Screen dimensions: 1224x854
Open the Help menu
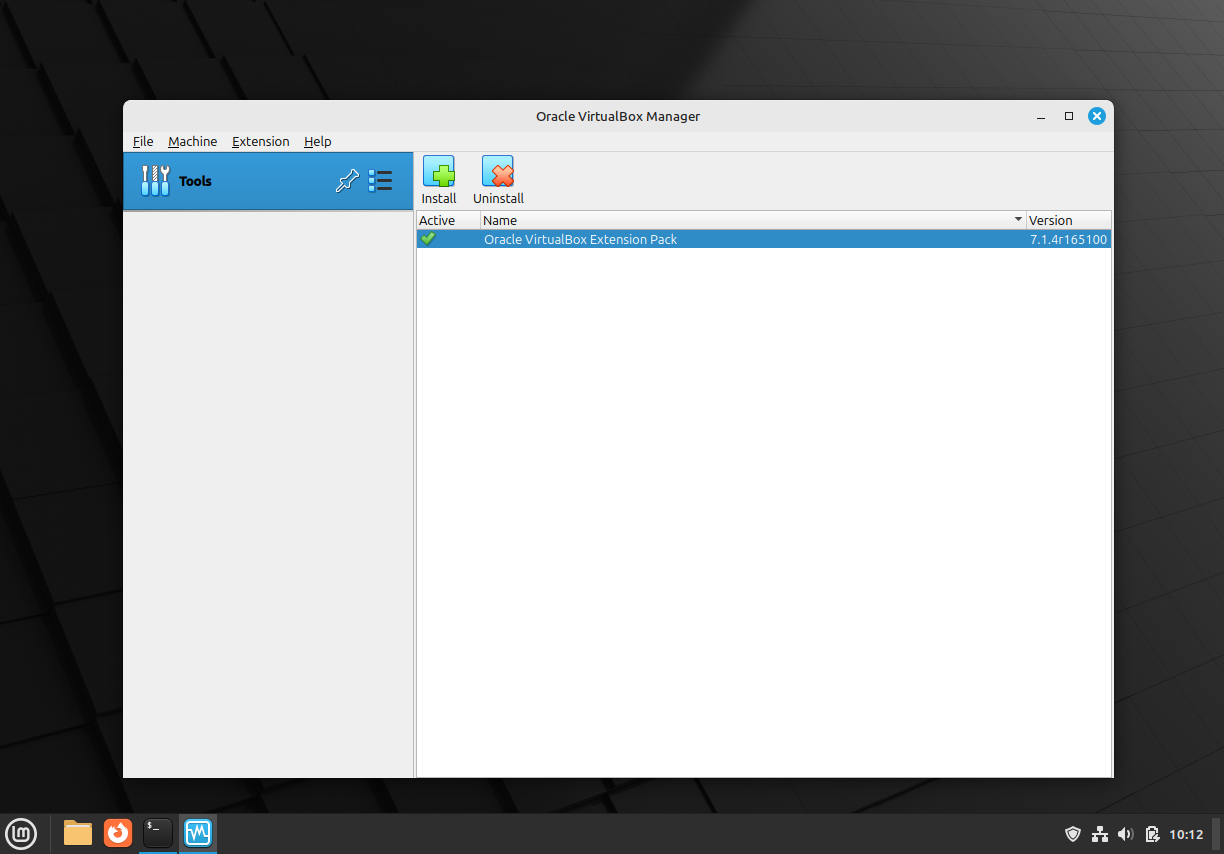(x=318, y=141)
